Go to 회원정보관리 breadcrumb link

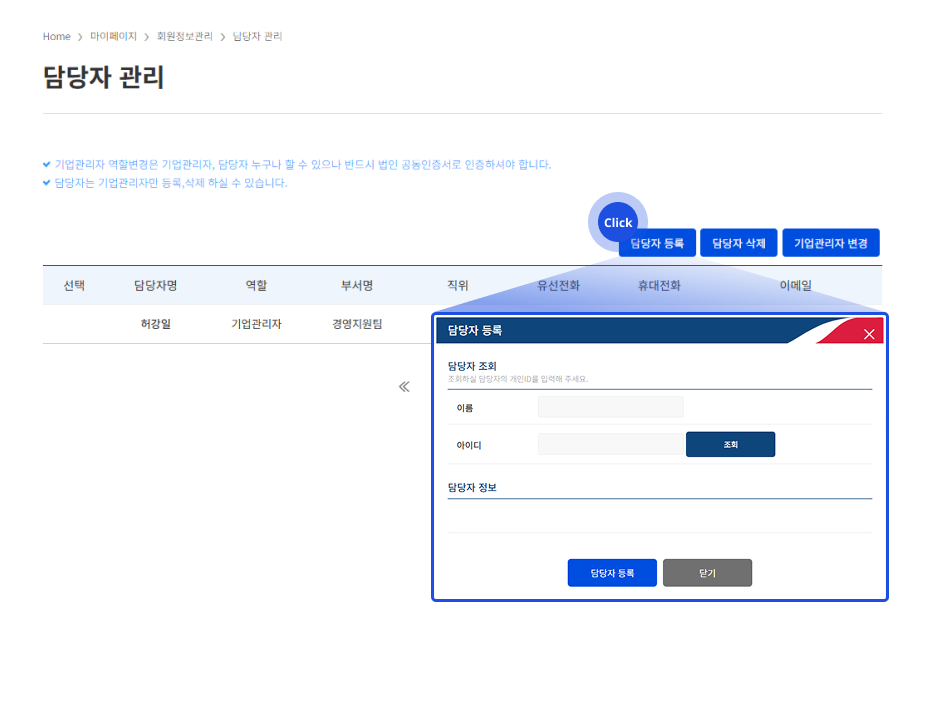click(185, 37)
